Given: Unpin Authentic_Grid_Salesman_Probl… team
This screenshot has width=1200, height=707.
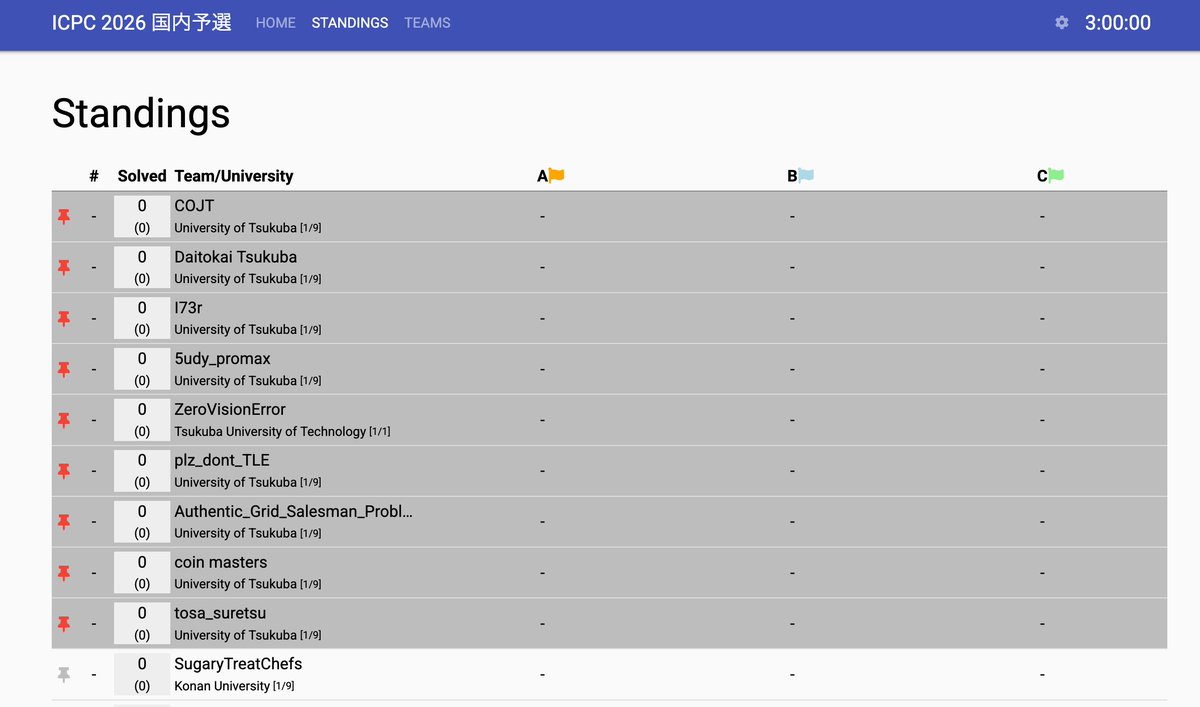Looking at the screenshot, I should (x=64, y=522).
